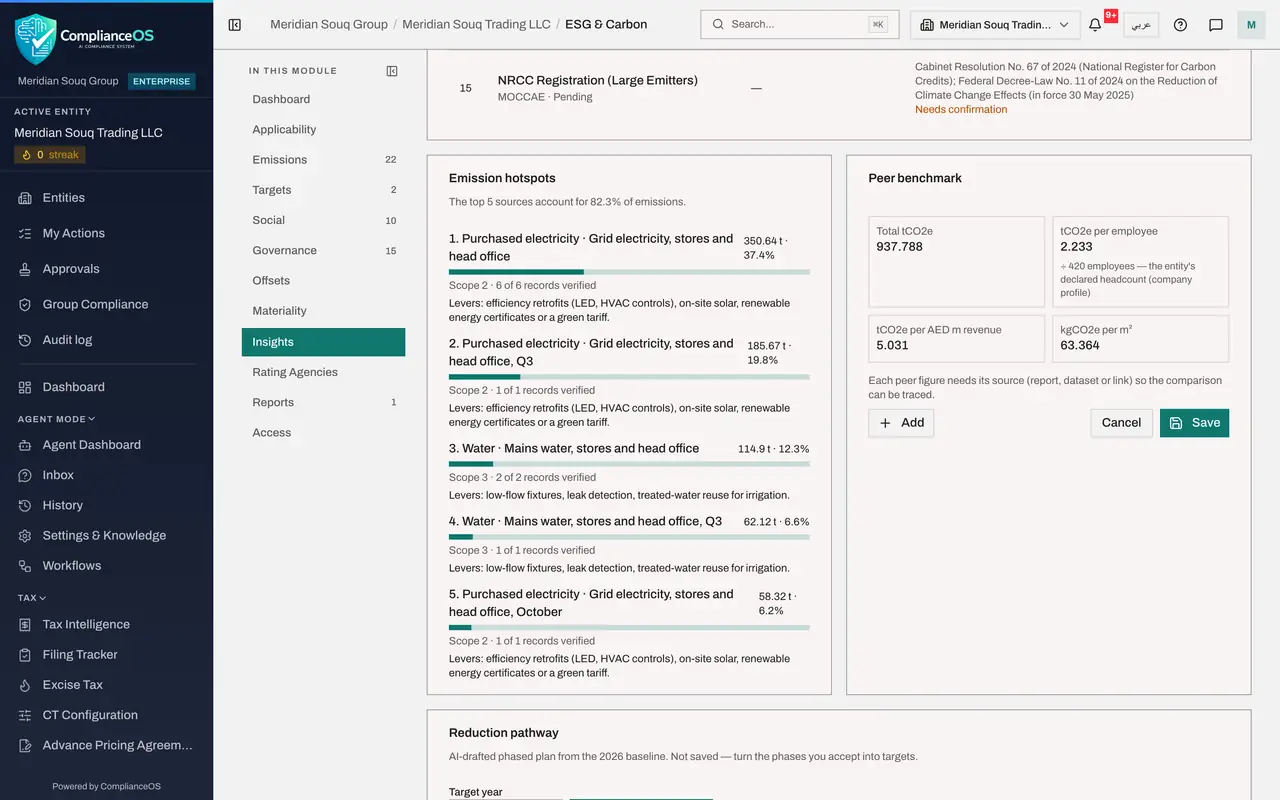Viewport: 1280px width, 800px height.
Task: Collapse the Agent Mode section
Action: [x=56, y=419]
